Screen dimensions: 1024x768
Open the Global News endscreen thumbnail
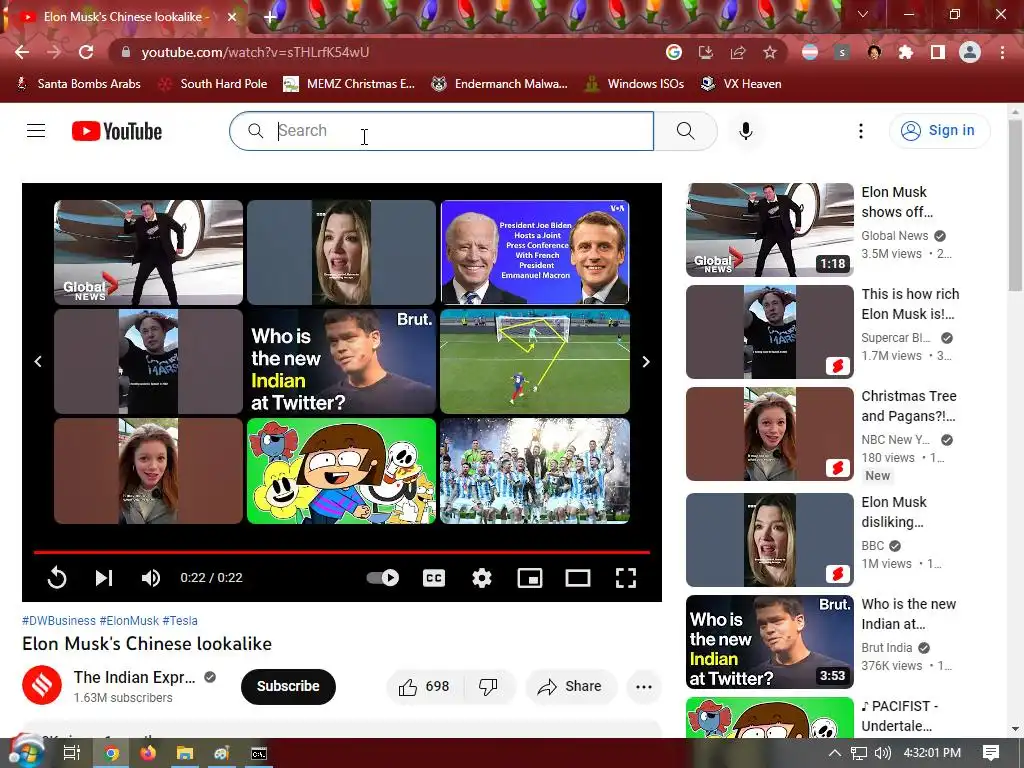point(148,253)
